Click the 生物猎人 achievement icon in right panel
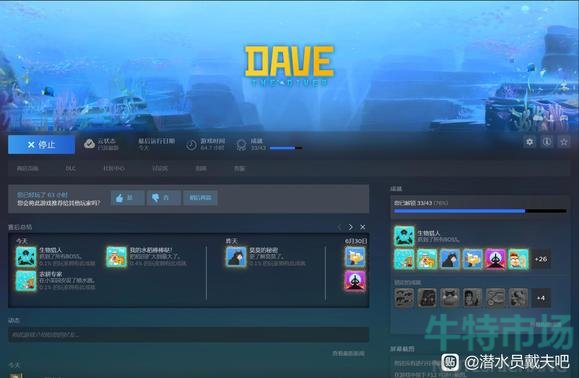The width and height of the screenshot is (579, 378). (404, 236)
